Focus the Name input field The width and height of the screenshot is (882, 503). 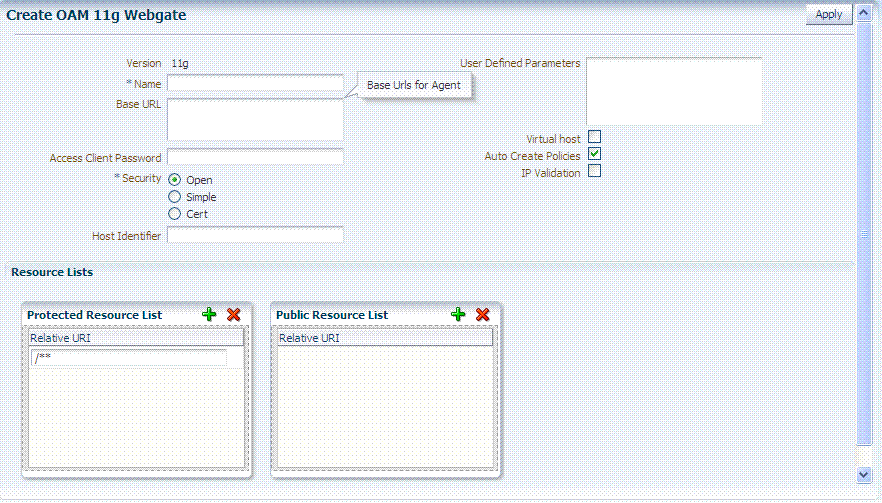255,83
